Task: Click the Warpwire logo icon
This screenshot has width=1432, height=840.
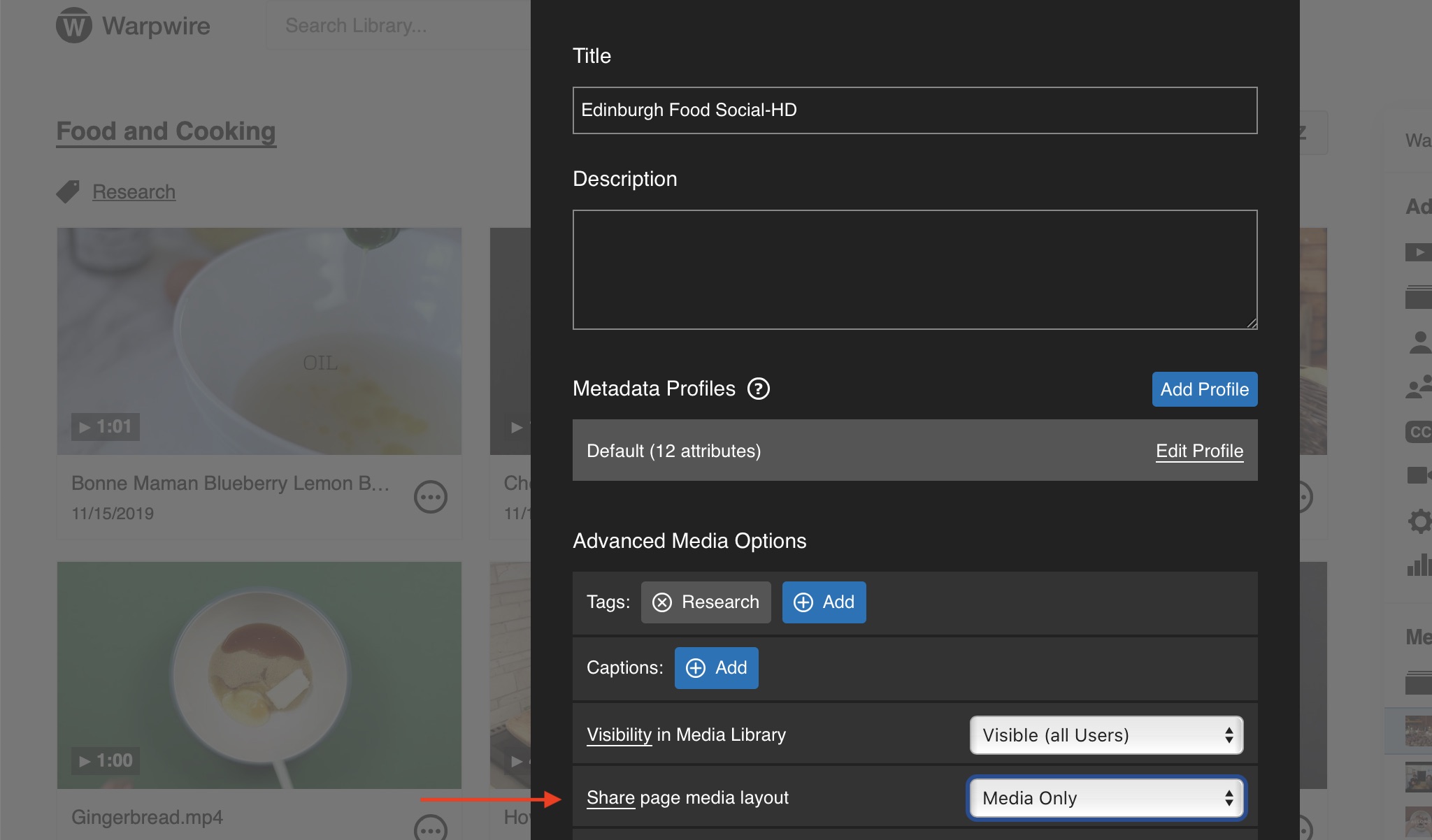Action: click(x=74, y=26)
